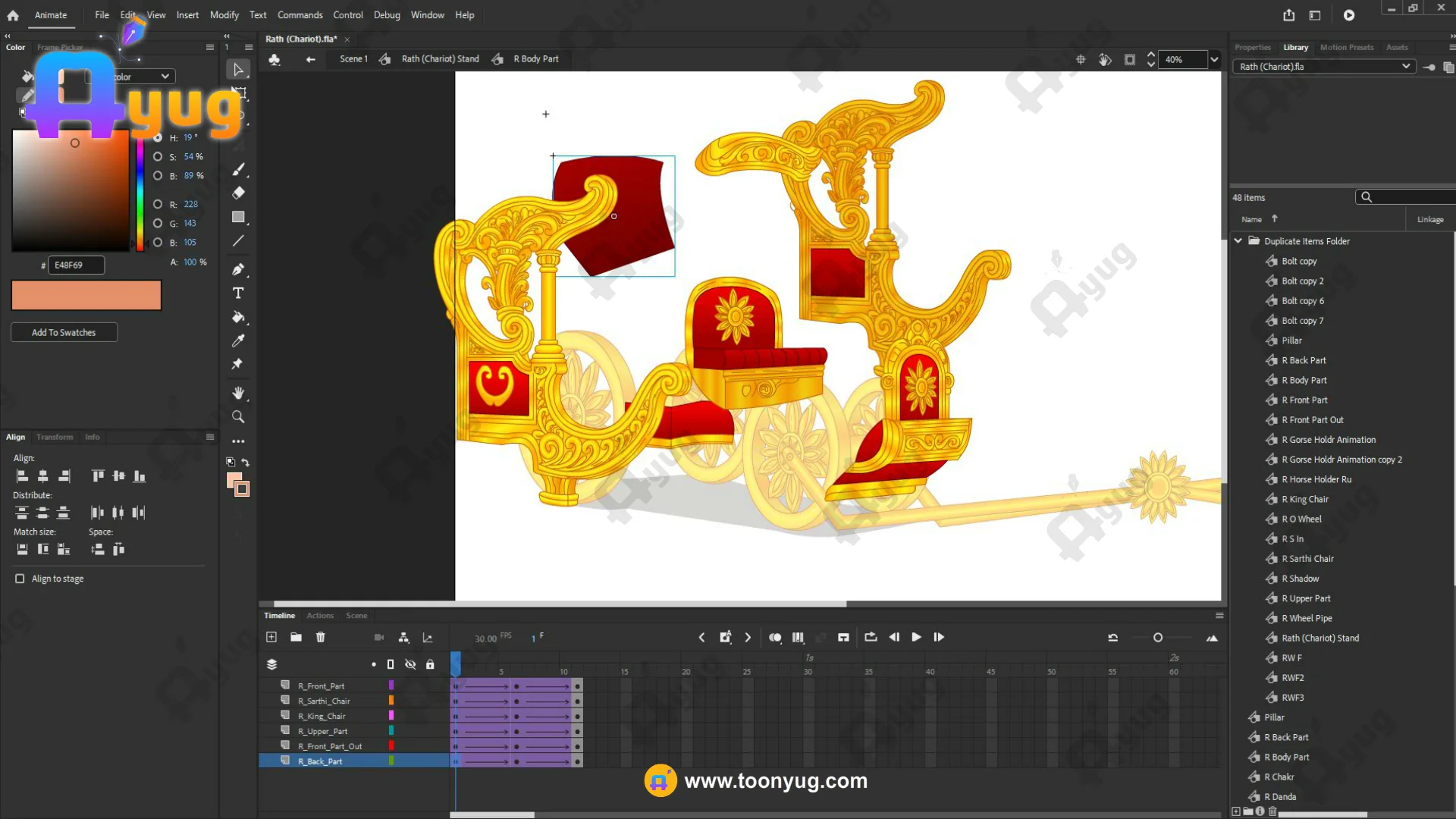Select R King Chair library symbol
Screen dimensions: 1456x819
pyautogui.click(x=1304, y=499)
